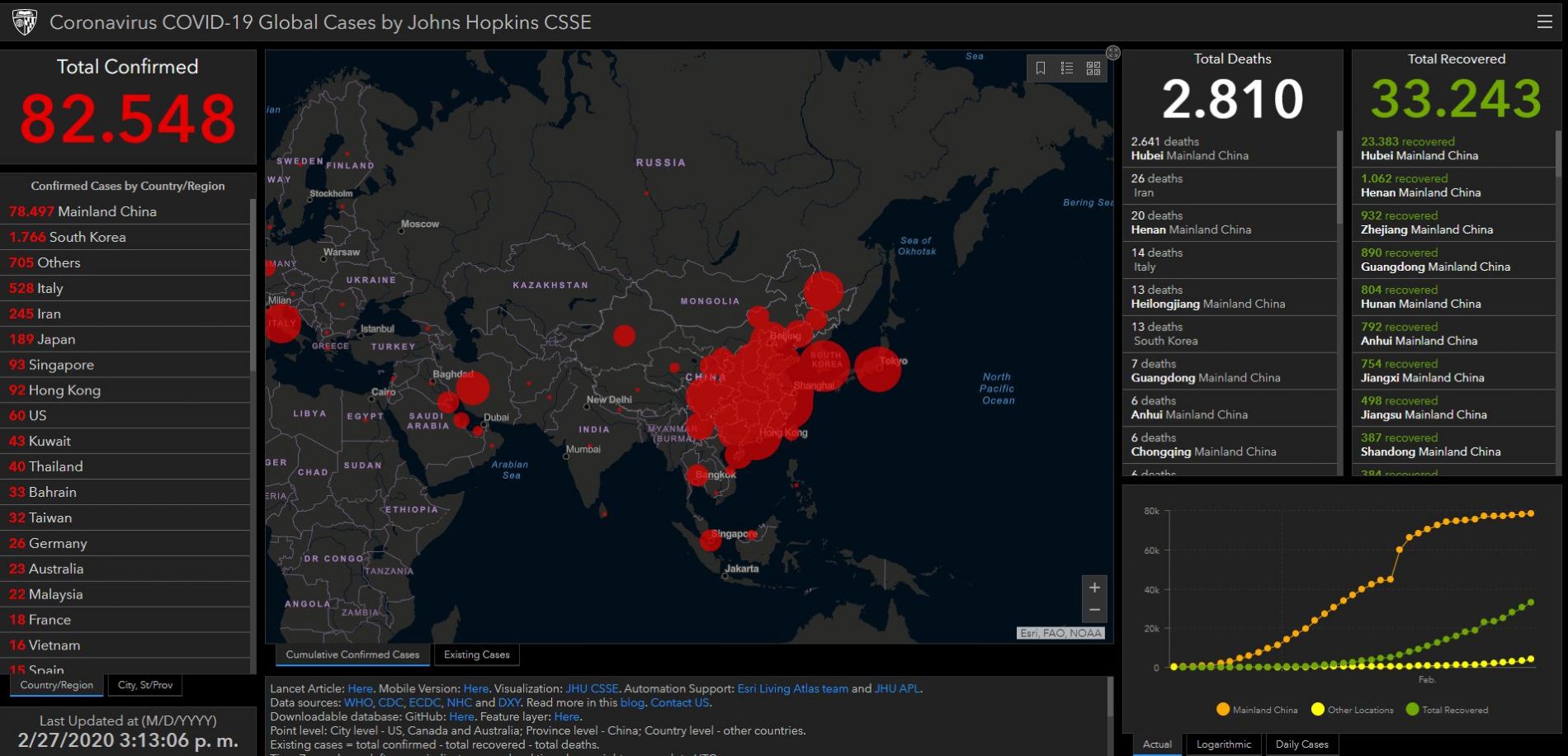Toggle Other Locations series in chart legend

1352,710
